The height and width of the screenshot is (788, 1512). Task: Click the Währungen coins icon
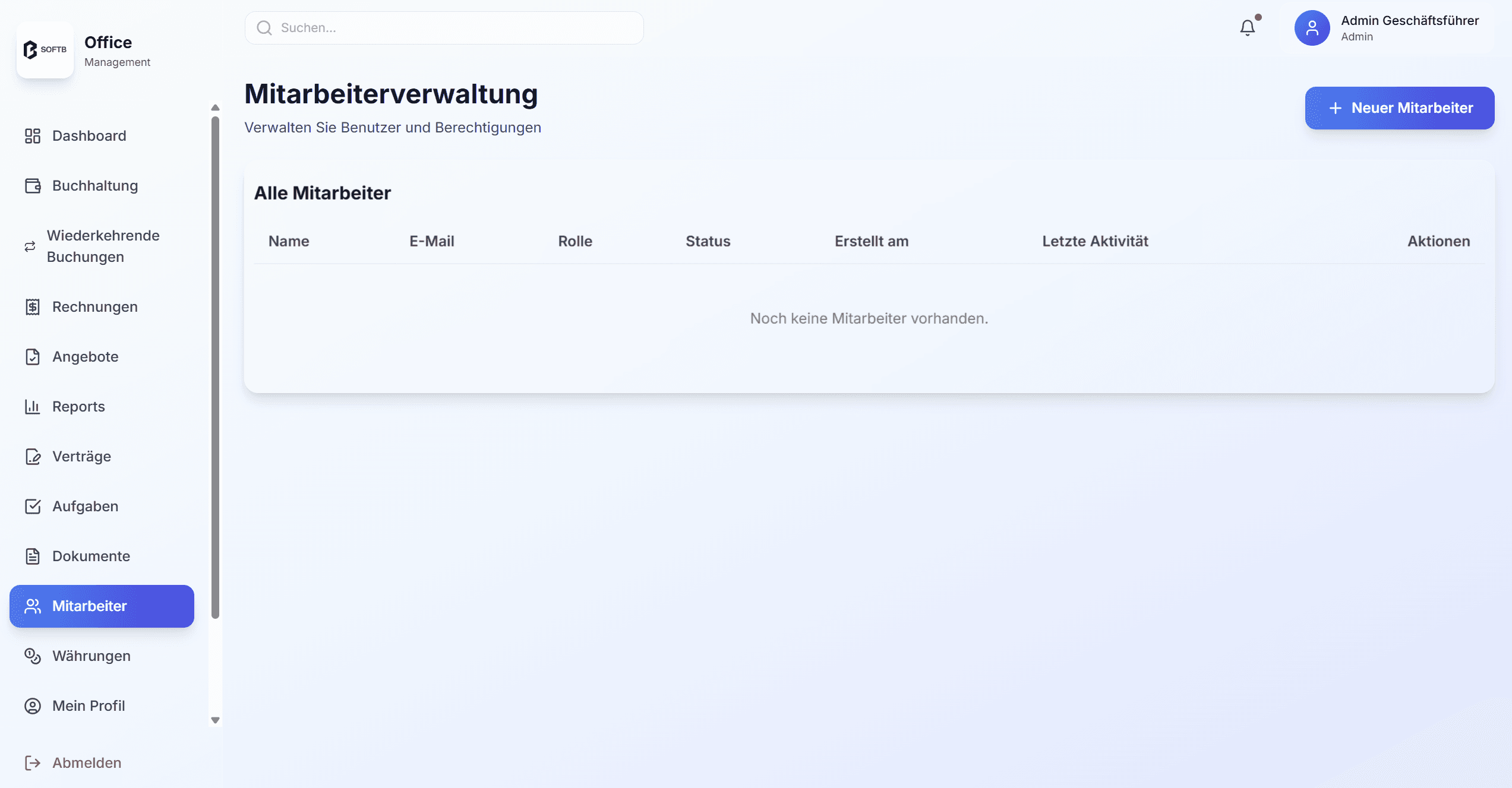(x=33, y=656)
